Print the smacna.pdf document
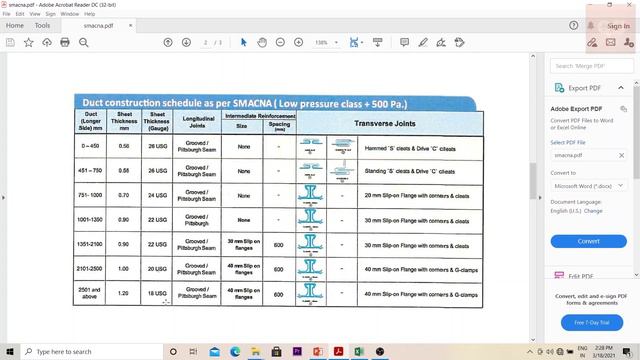 [x=65, y=42]
